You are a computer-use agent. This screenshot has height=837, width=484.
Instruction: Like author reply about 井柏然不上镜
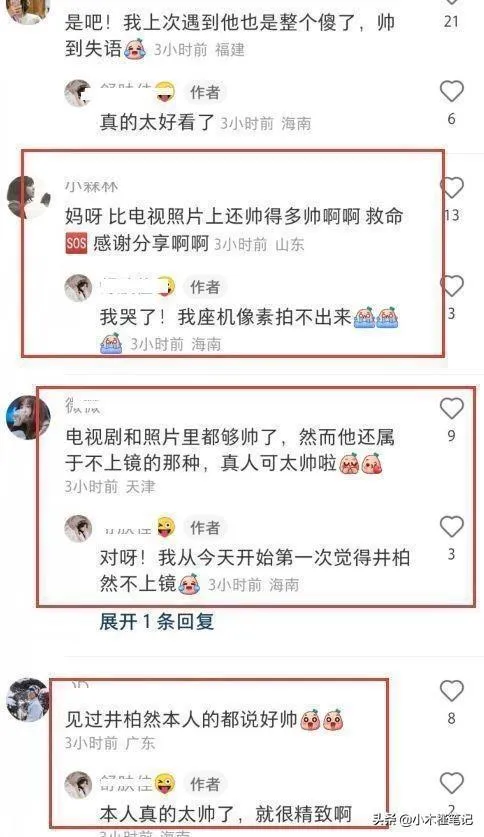click(x=451, y=527)
